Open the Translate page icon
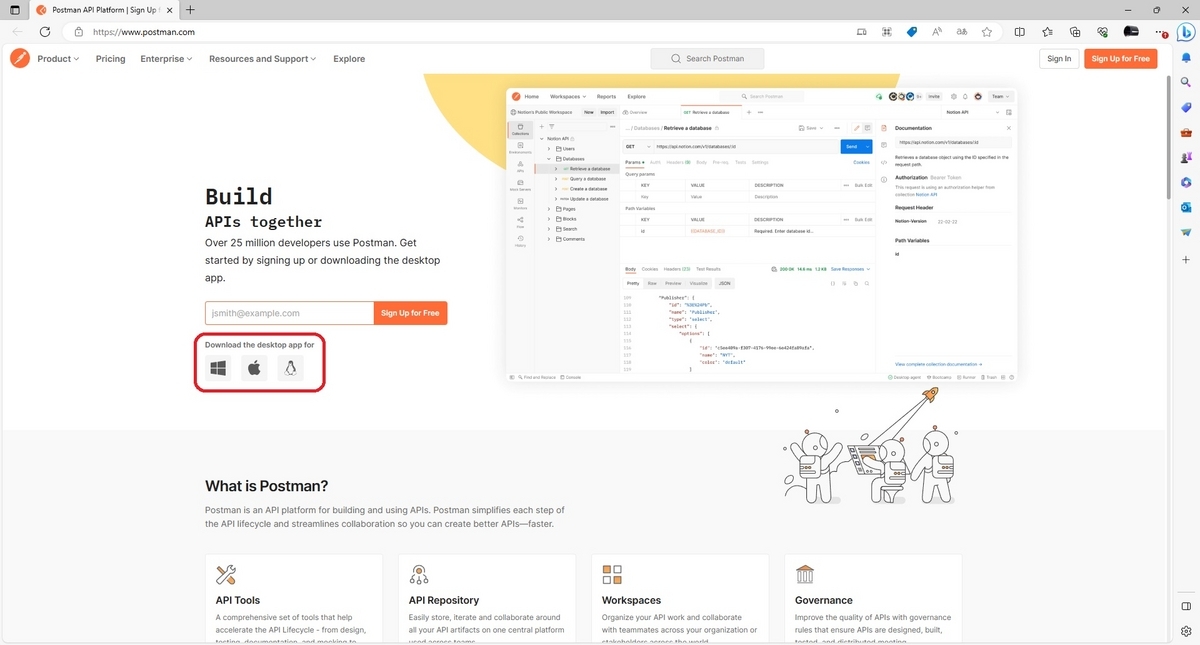This screenshot has height=645, width=1200. point(962,32)
